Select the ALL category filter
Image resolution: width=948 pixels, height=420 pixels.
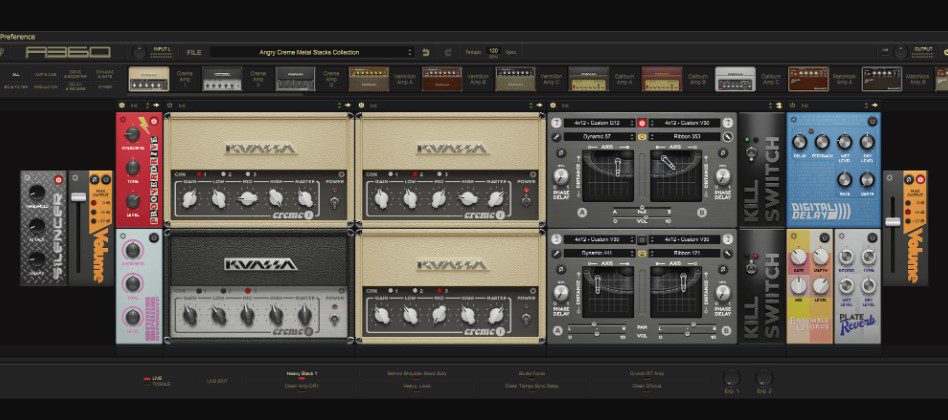(x=16, y=74)
